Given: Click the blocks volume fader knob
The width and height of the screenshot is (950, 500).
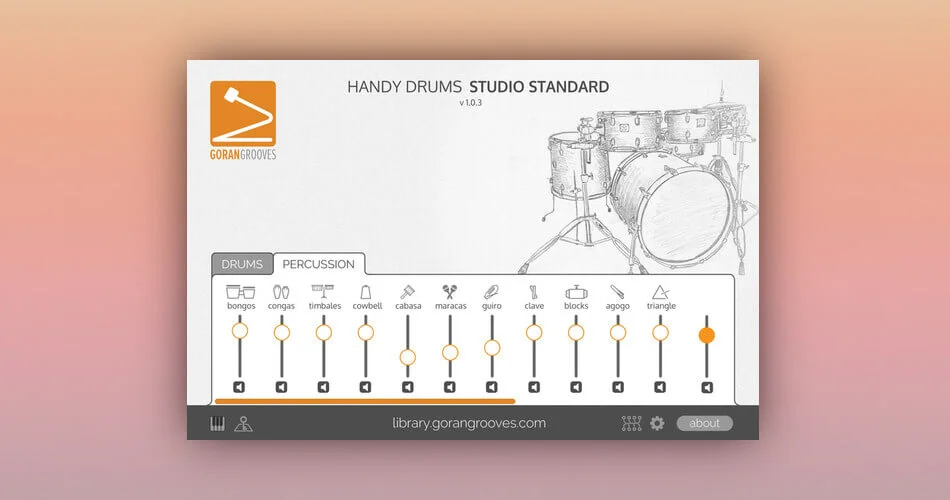Looking at the screenshot, I should pos(576,333).
